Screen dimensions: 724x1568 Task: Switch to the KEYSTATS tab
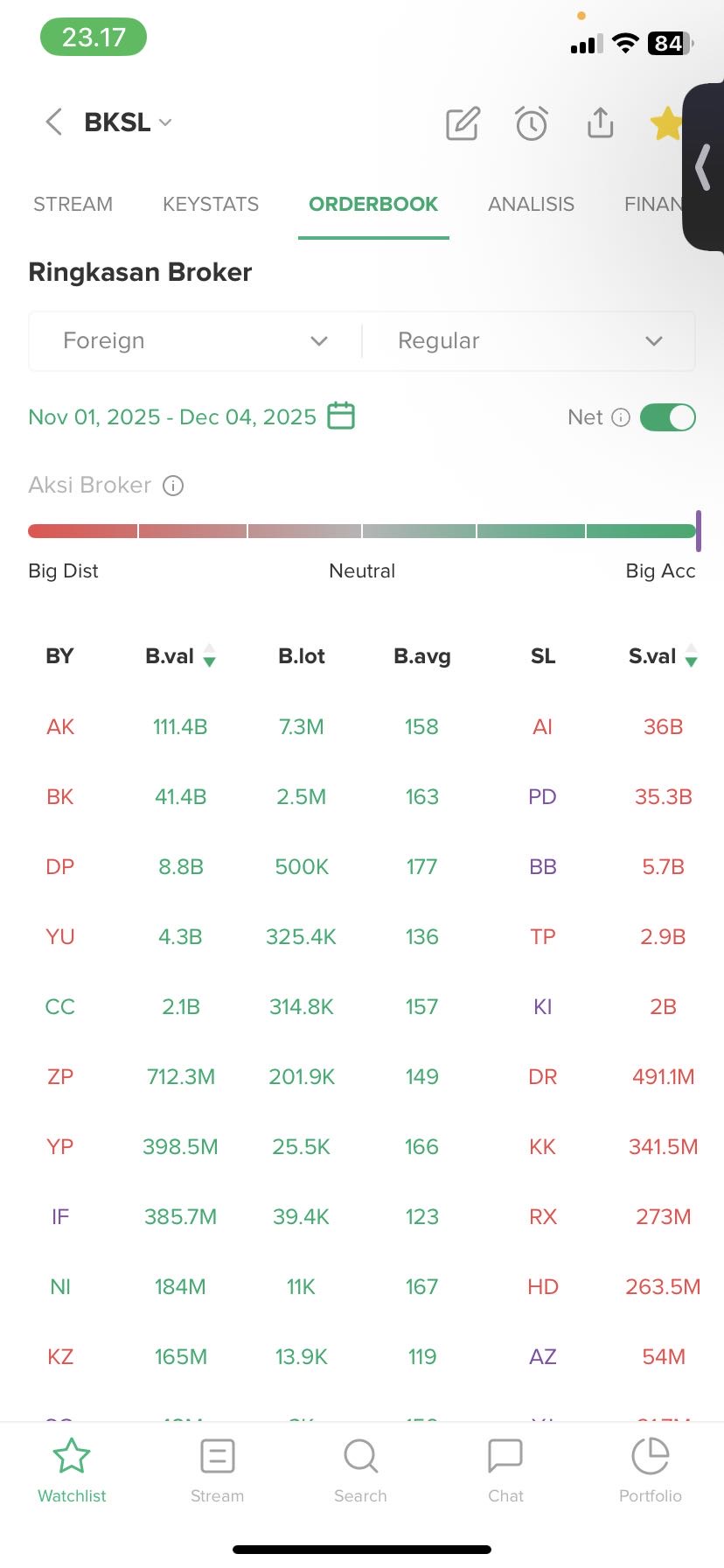point(211,205)
